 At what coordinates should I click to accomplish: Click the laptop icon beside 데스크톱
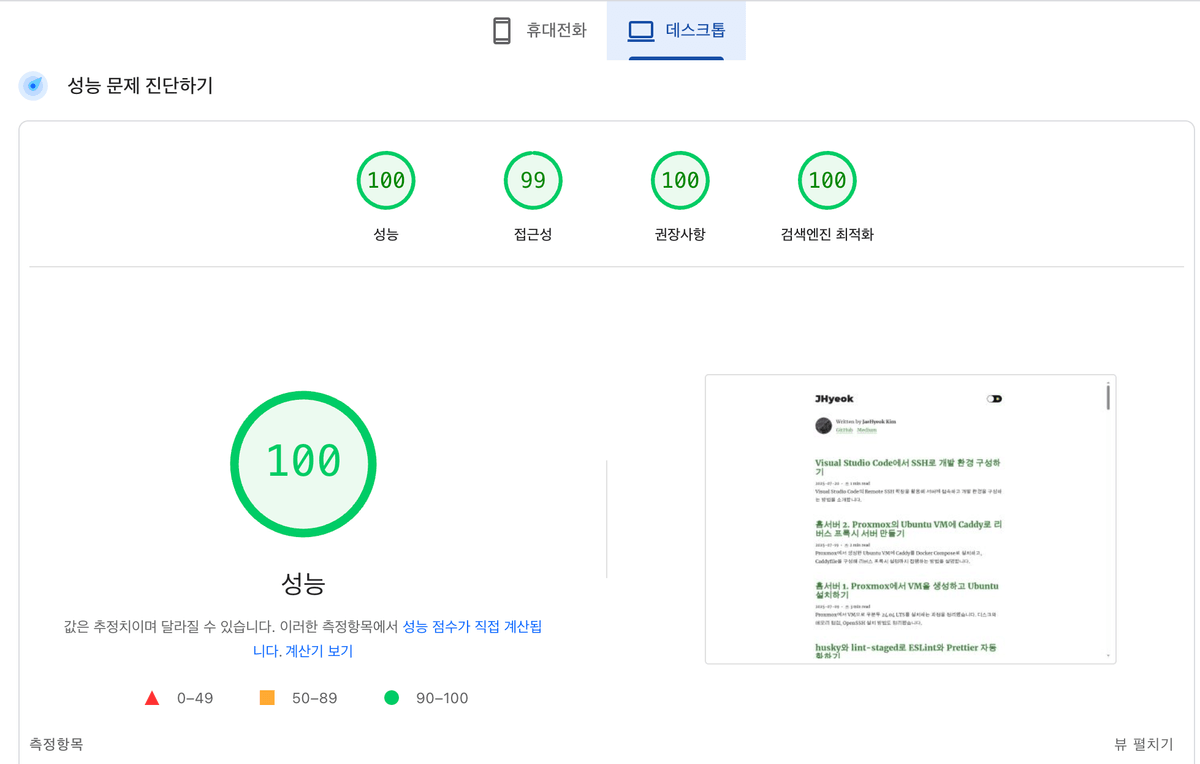639,30
